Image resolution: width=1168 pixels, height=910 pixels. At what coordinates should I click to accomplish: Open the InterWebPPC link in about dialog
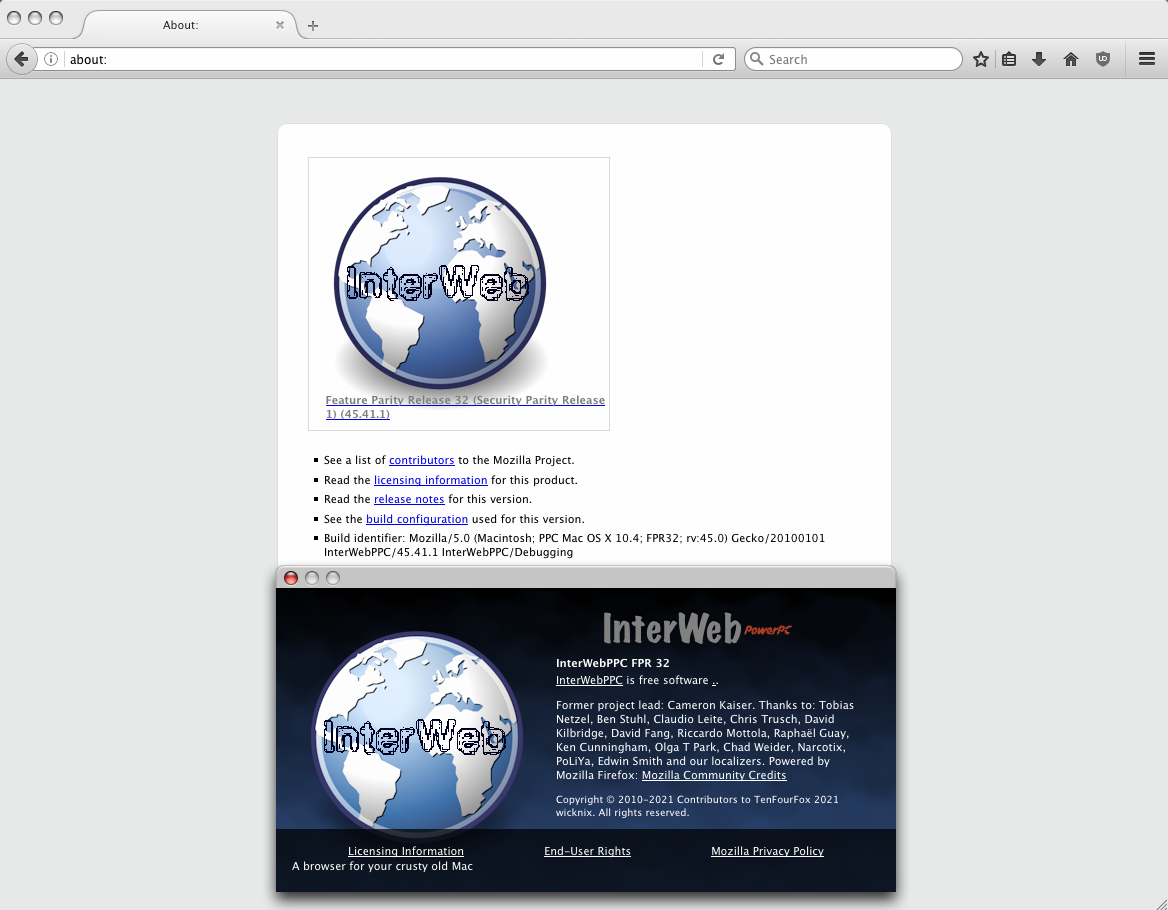589,680
